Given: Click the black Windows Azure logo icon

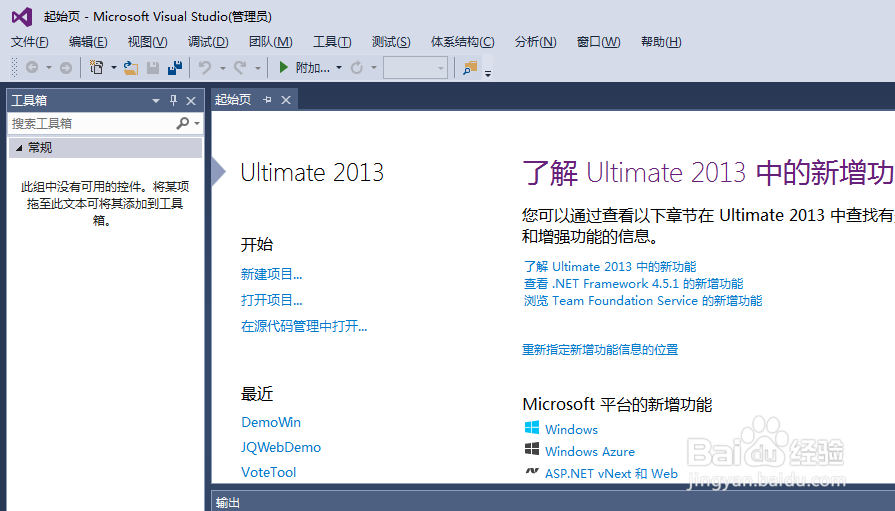Looking at the screenshot, I should click(532, 449).
